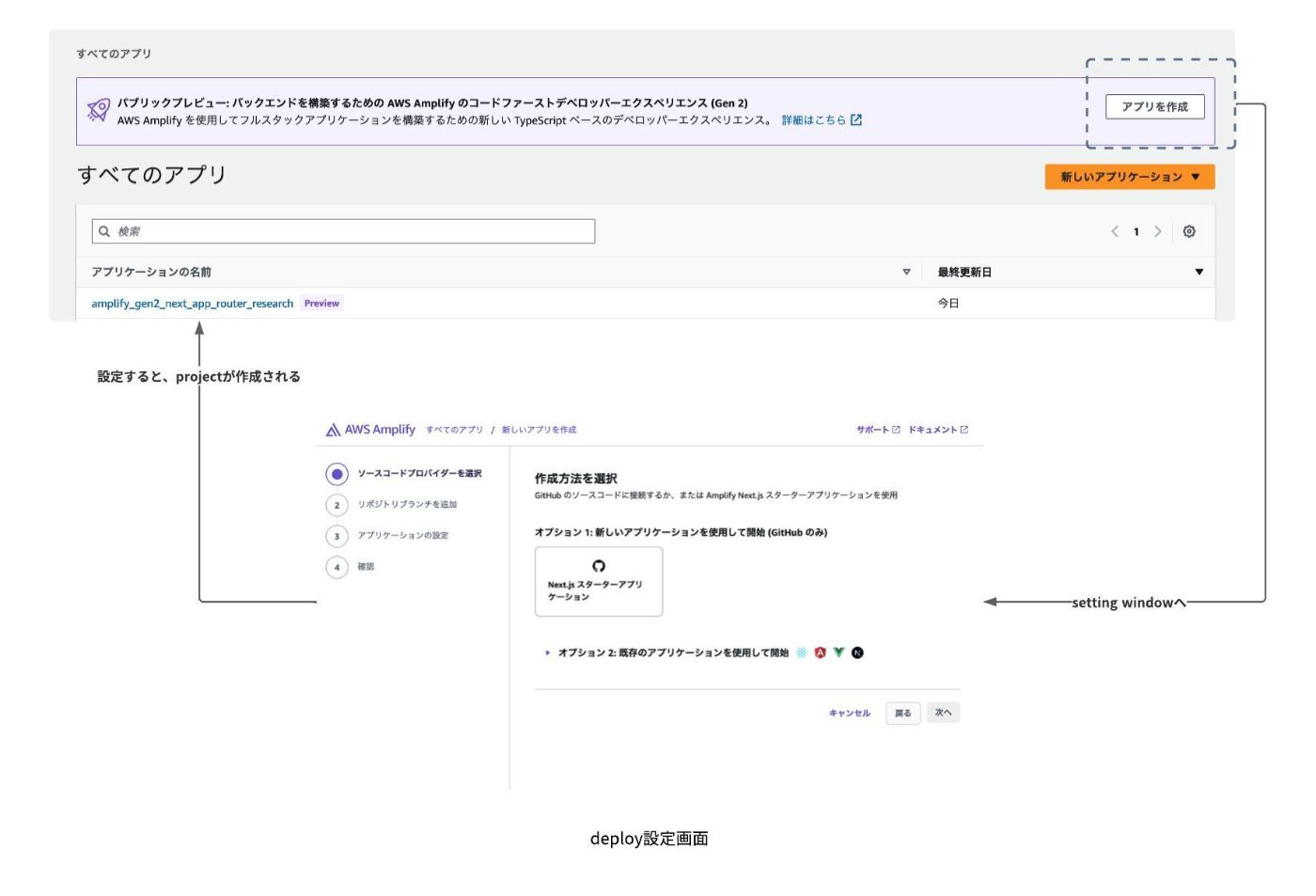Open amplify_gen2_next_app_router_research app link
Image resolution: width=1316 pixels, height=896 pixels.
click(192, 304)
